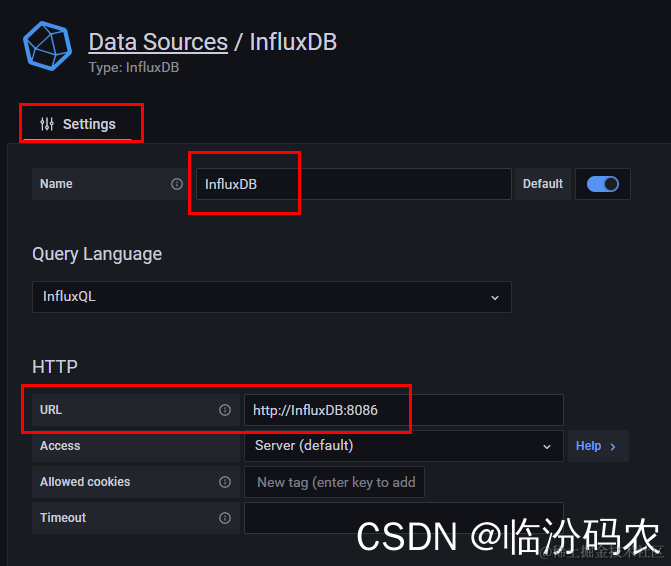Image resolution: width=671 pixels, height=566 pixels.
Task: Click the Type: InfluxDB subtitle text
Action: pyautogui.click(x=134, y=68)
